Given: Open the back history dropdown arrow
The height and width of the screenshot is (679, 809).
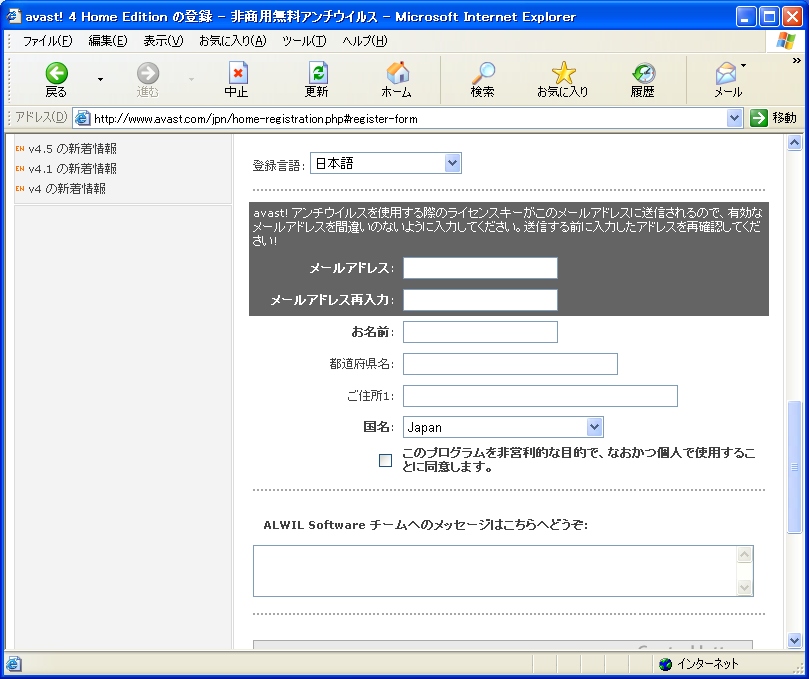Looking at the screenshot, I should coord(100,79).
